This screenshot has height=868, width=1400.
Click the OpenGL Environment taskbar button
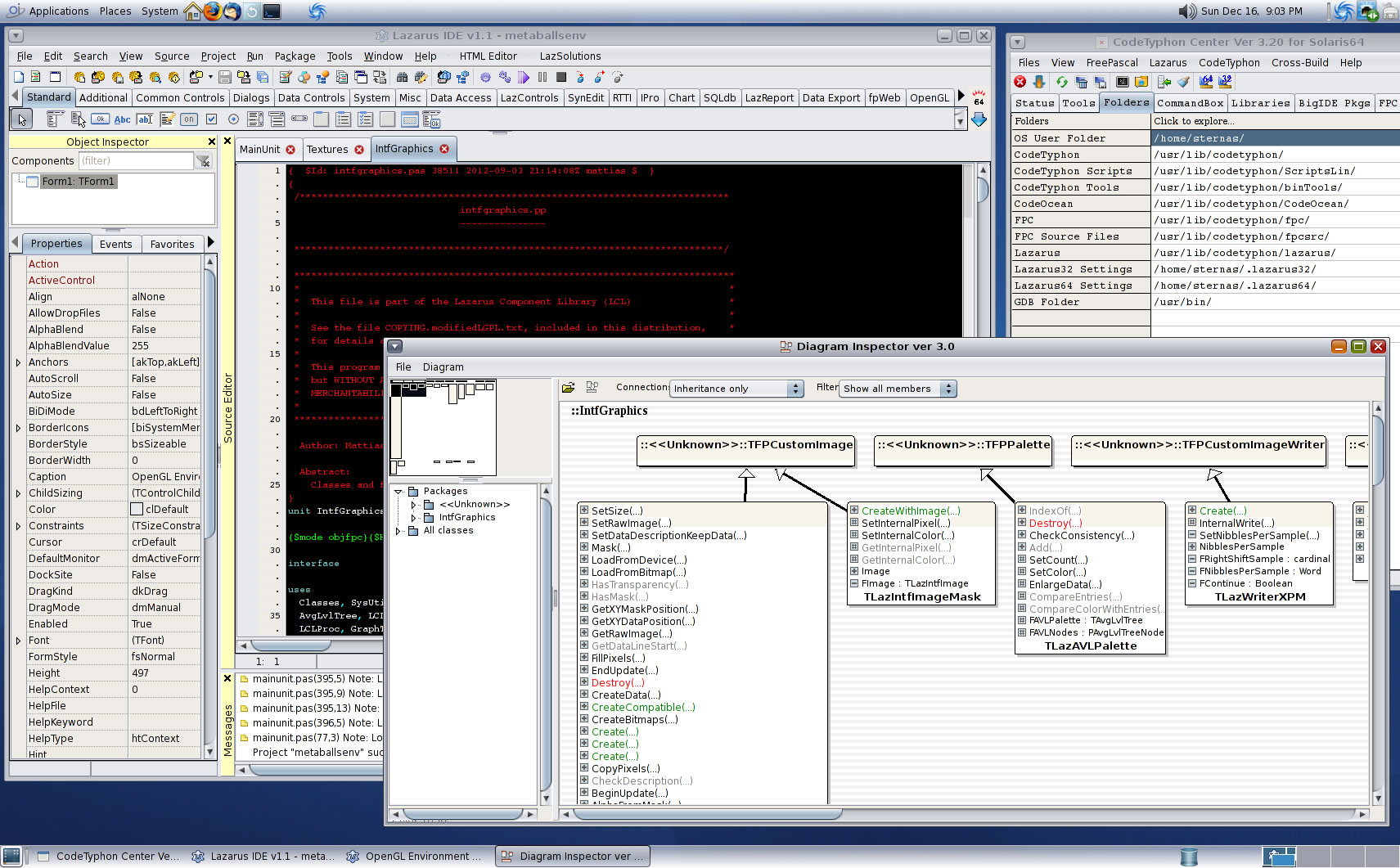tap(415, 856)
